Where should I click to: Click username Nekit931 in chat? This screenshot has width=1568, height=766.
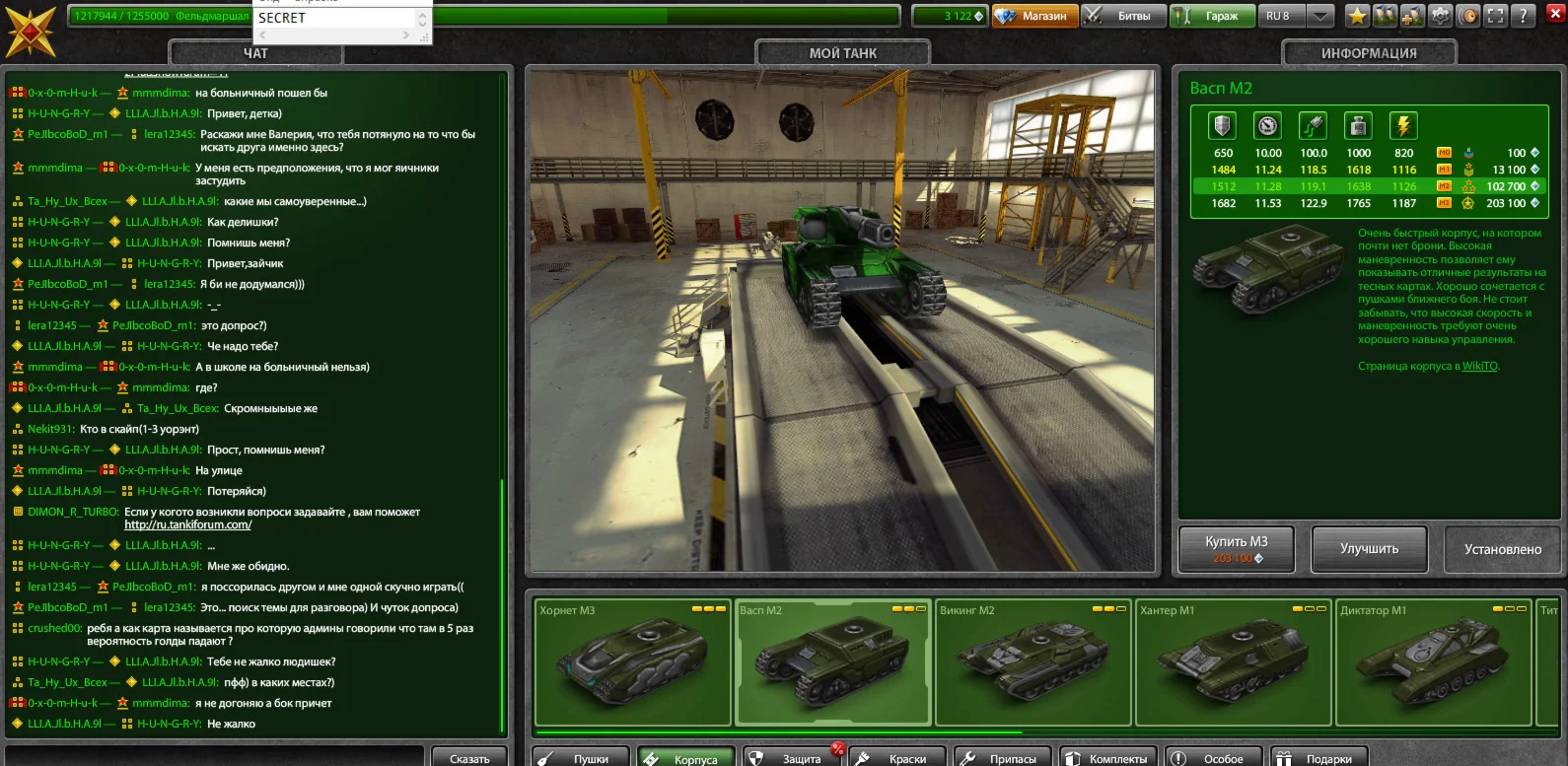[x=51, y=429]
